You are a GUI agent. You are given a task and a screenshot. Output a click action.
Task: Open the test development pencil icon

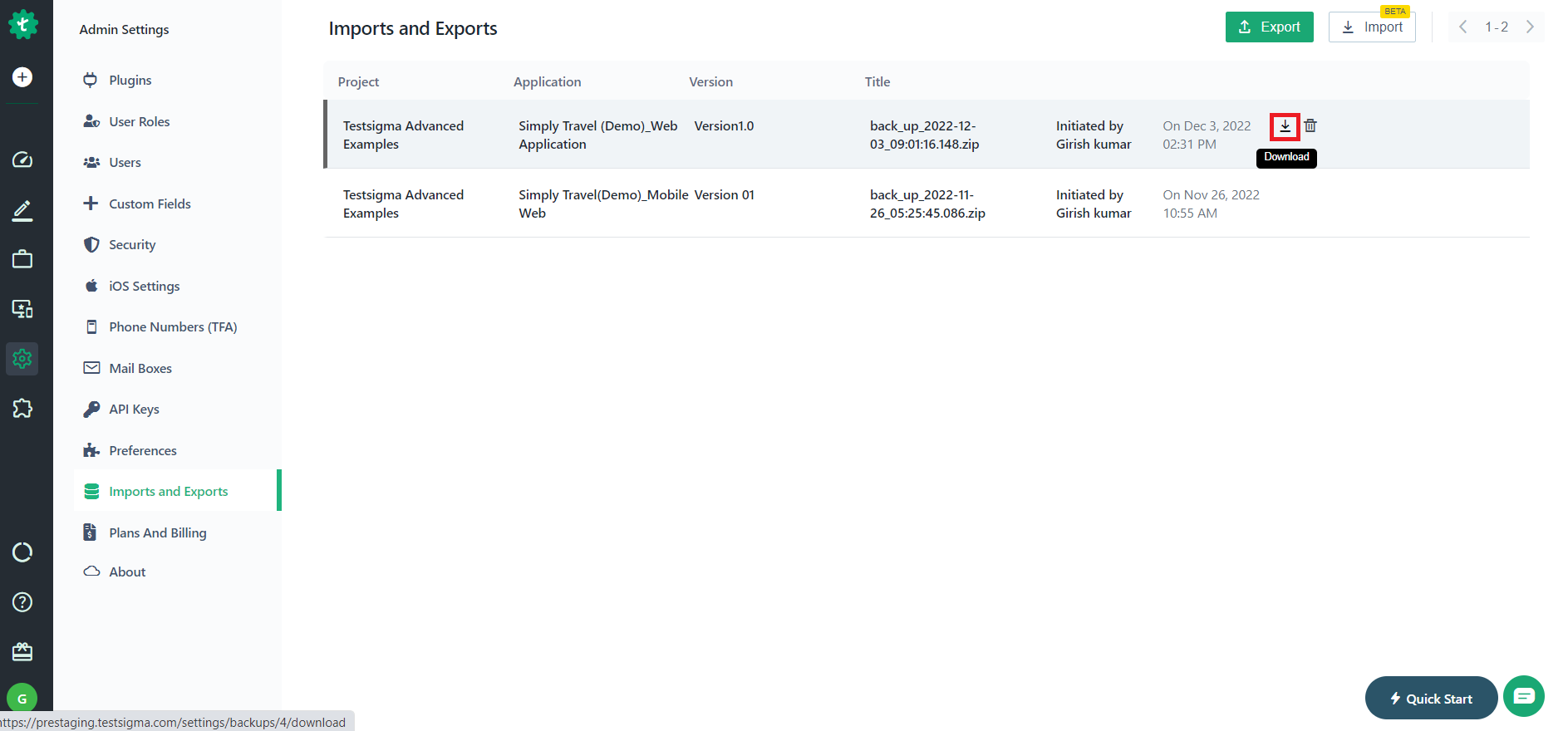point(22,210)
